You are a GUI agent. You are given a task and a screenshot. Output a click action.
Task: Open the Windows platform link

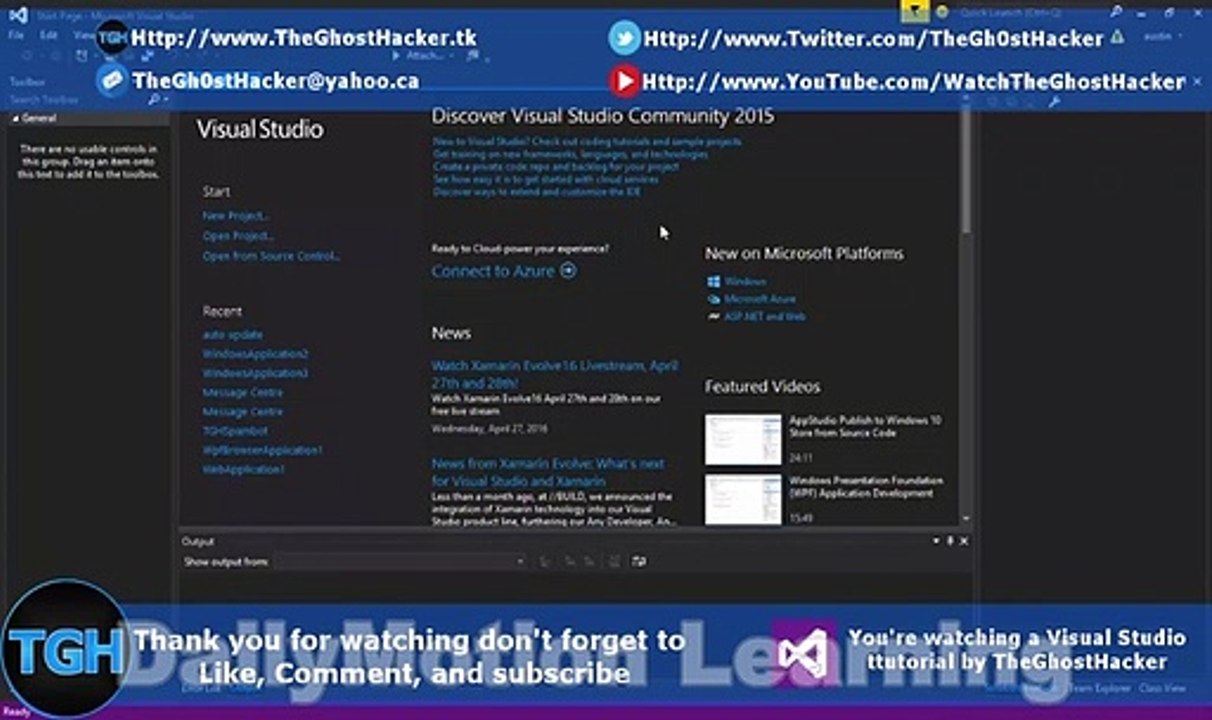[x=745, y=282]
